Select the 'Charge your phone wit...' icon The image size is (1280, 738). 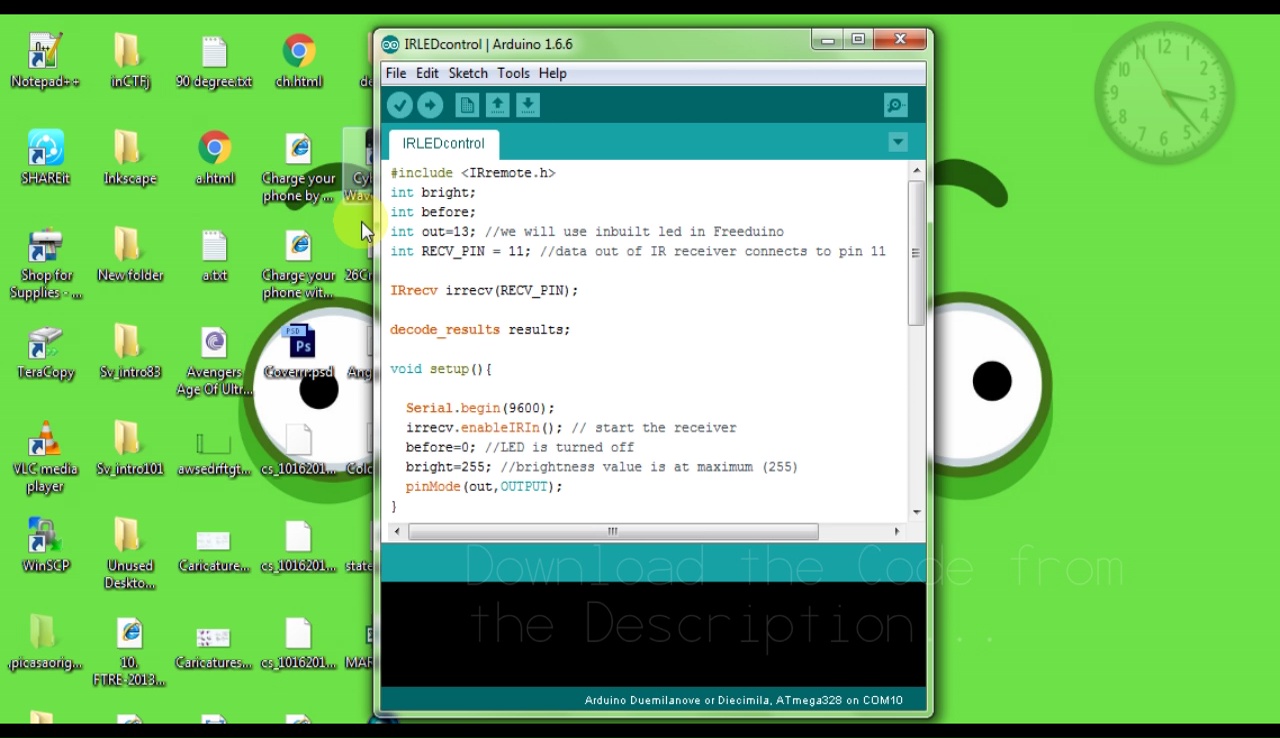coord(298,265)
